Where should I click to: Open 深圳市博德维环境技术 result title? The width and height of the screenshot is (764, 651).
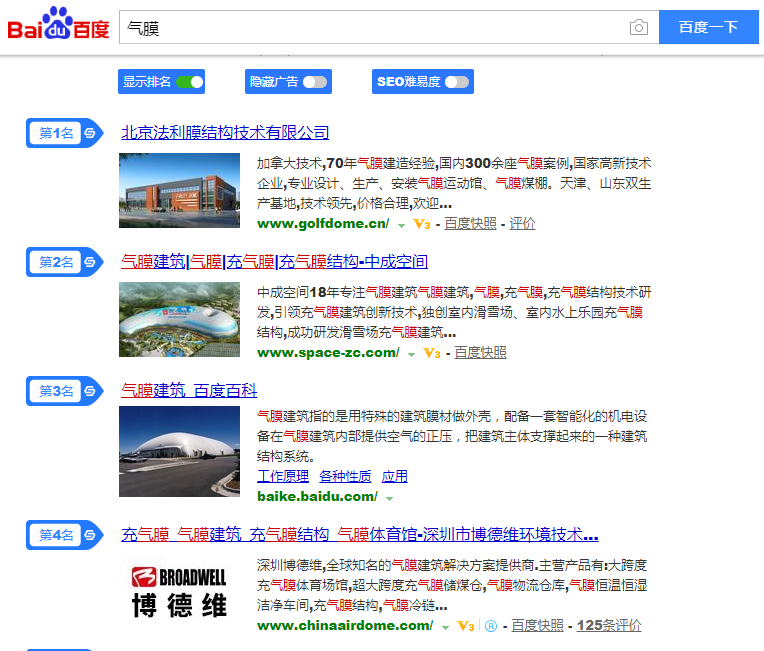click(360, 535)
